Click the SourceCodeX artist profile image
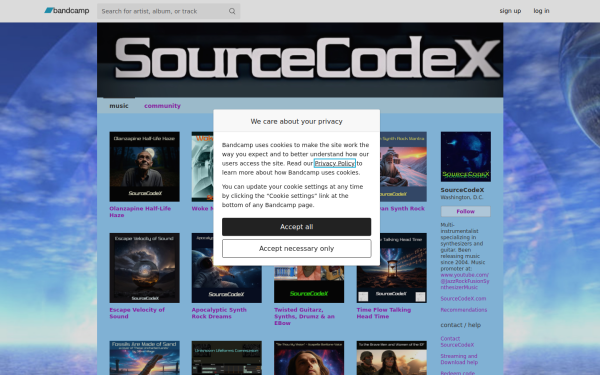 coord(466,157)
